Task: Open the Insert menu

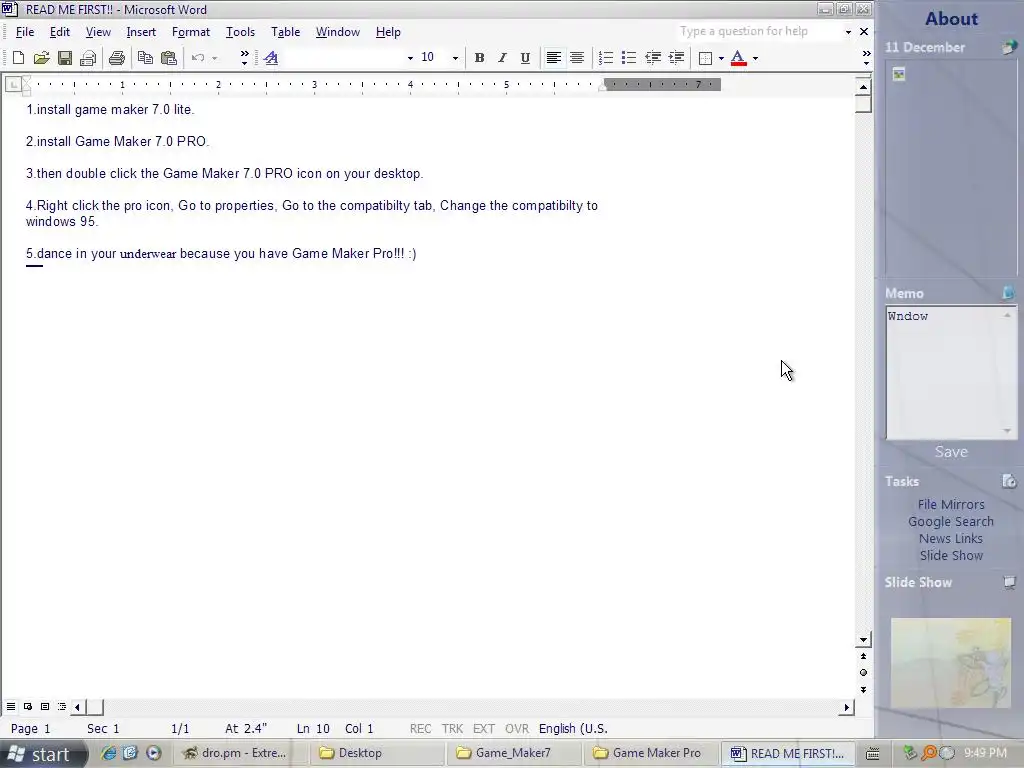Action: click(141, 32)
